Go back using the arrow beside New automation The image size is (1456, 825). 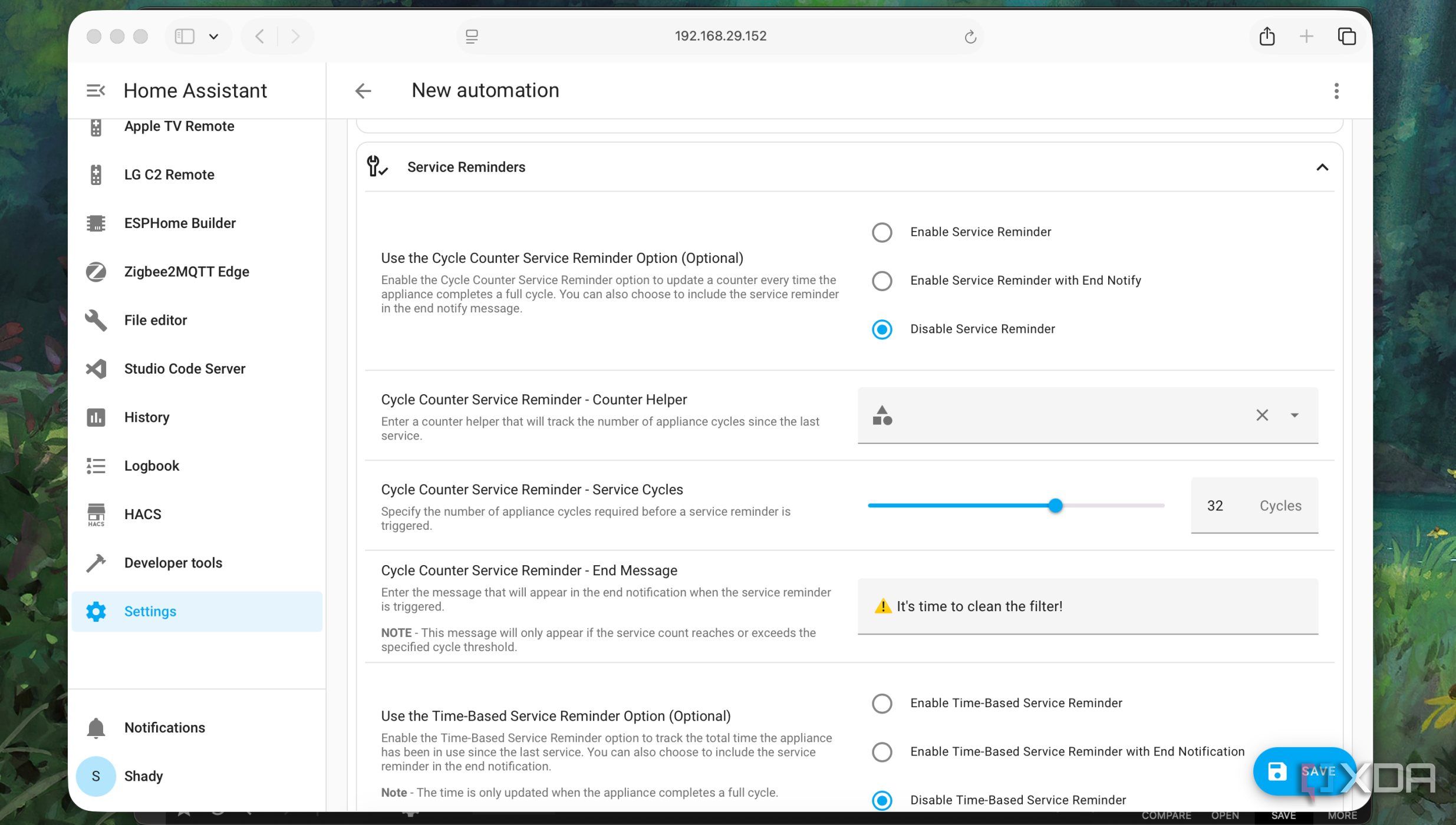[363, 91]
